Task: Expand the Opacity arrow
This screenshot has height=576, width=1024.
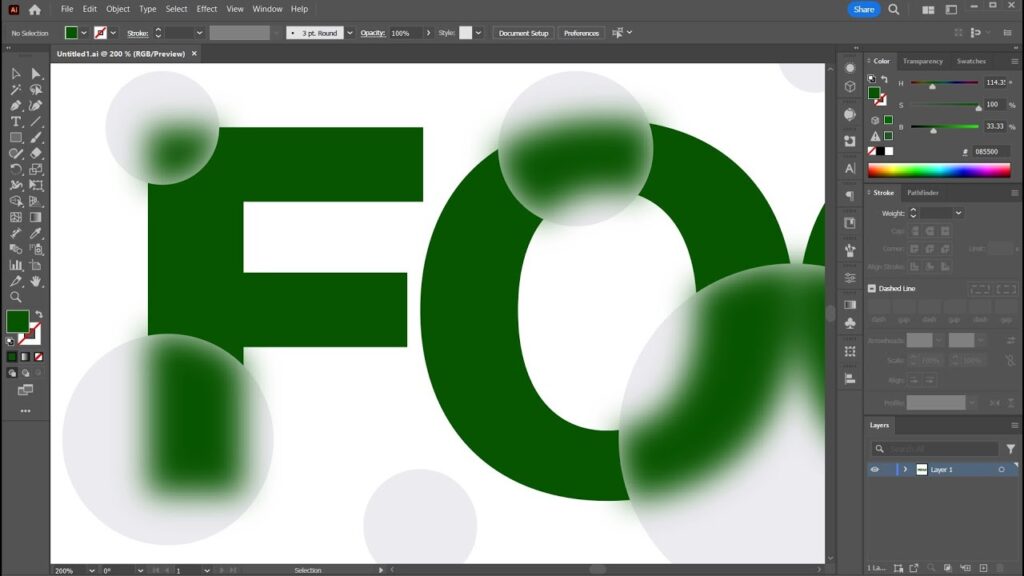Action: point(428,33)
